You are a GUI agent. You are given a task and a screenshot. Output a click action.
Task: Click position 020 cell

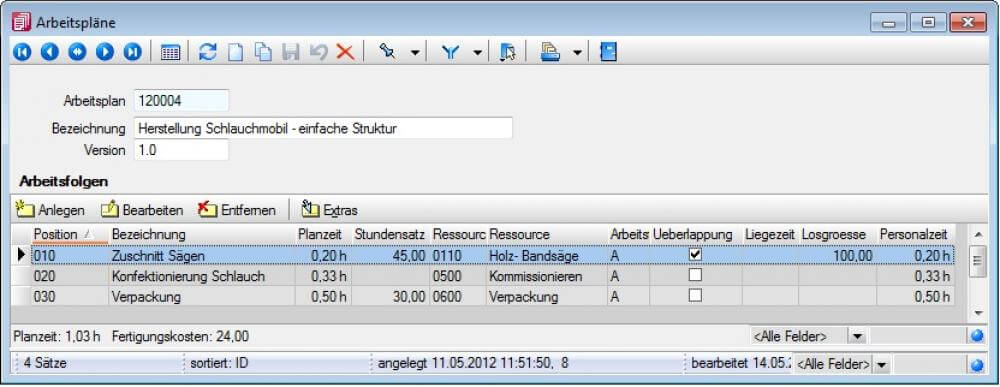tap(70, 277)
